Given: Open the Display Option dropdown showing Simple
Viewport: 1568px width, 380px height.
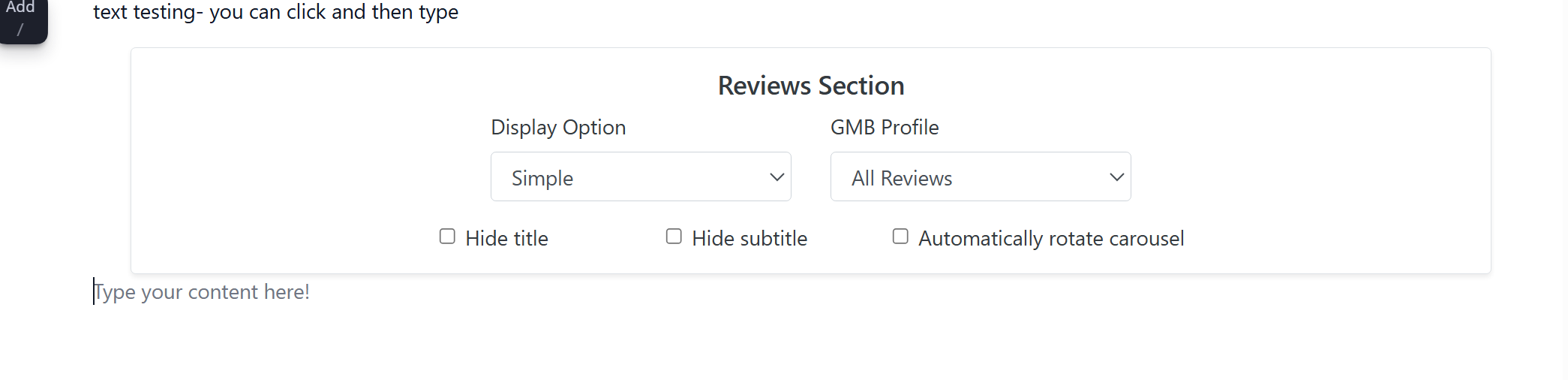Looking at the screenshot, I should click(x=640, y=177).
